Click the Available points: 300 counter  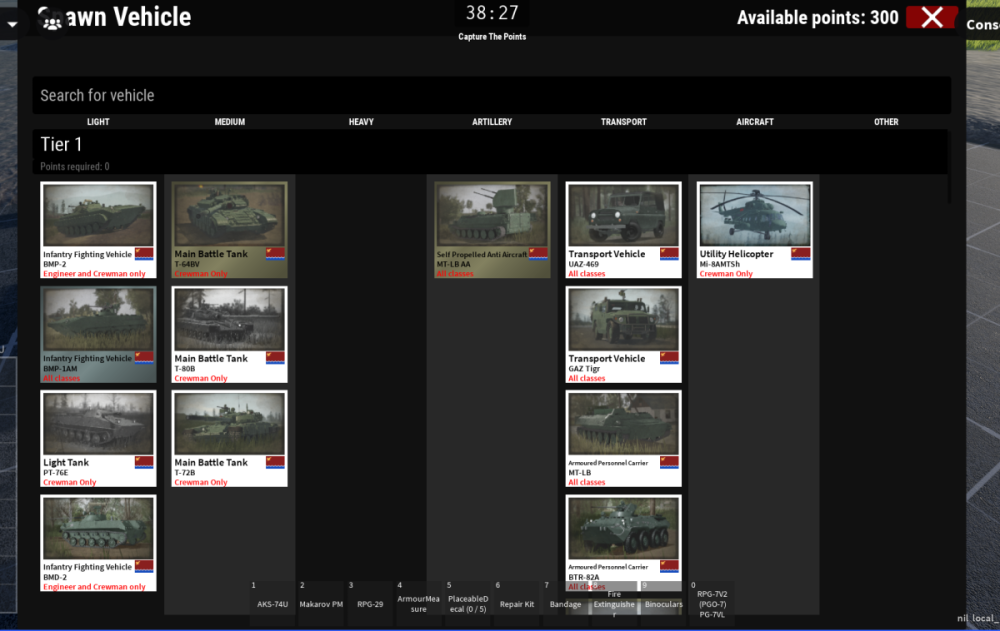(x=818, y=17)
